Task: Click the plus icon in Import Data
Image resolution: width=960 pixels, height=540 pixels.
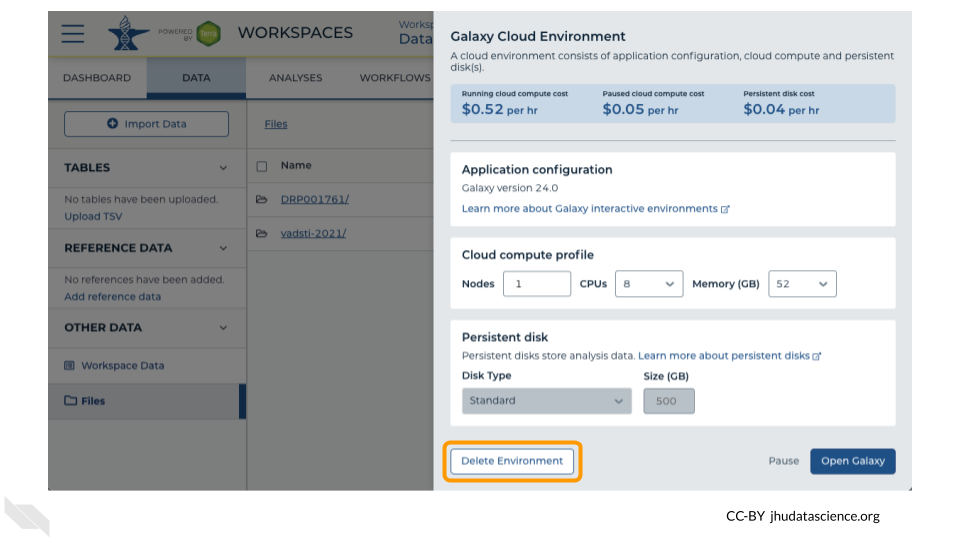Action: pyautogui.click(x=113, y=124)
